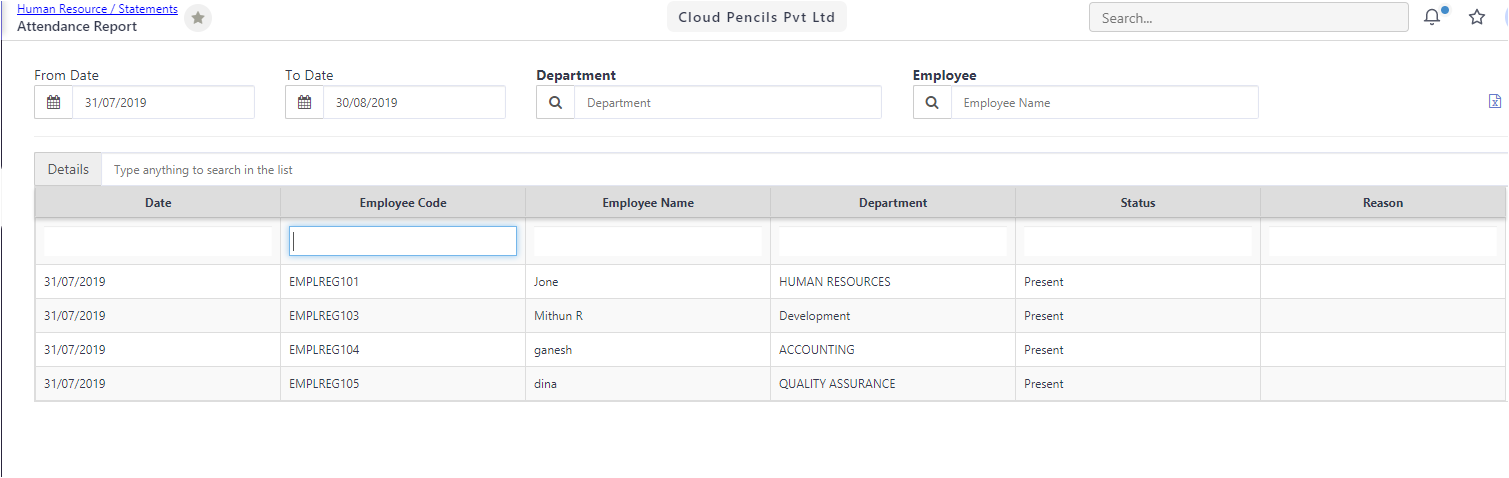
Task: Click the bookmarks star icon at top right
Action: (1477, 17)
